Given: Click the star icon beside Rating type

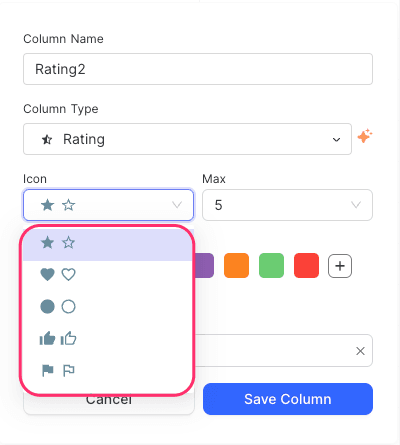Looking at the screenshot, I should (47, 139).
